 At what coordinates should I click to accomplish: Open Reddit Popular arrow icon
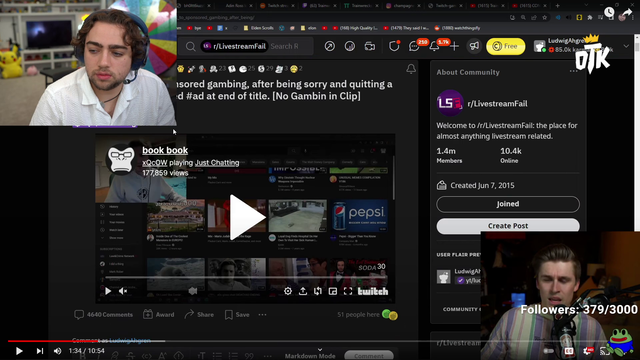click(330, 46)
